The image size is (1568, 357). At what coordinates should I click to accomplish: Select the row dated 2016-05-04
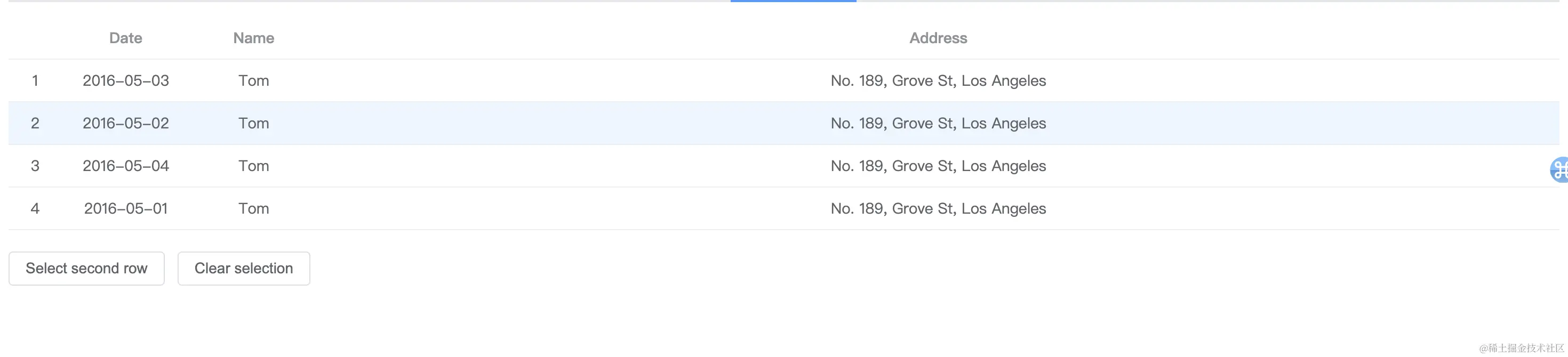tap(125, 165)
